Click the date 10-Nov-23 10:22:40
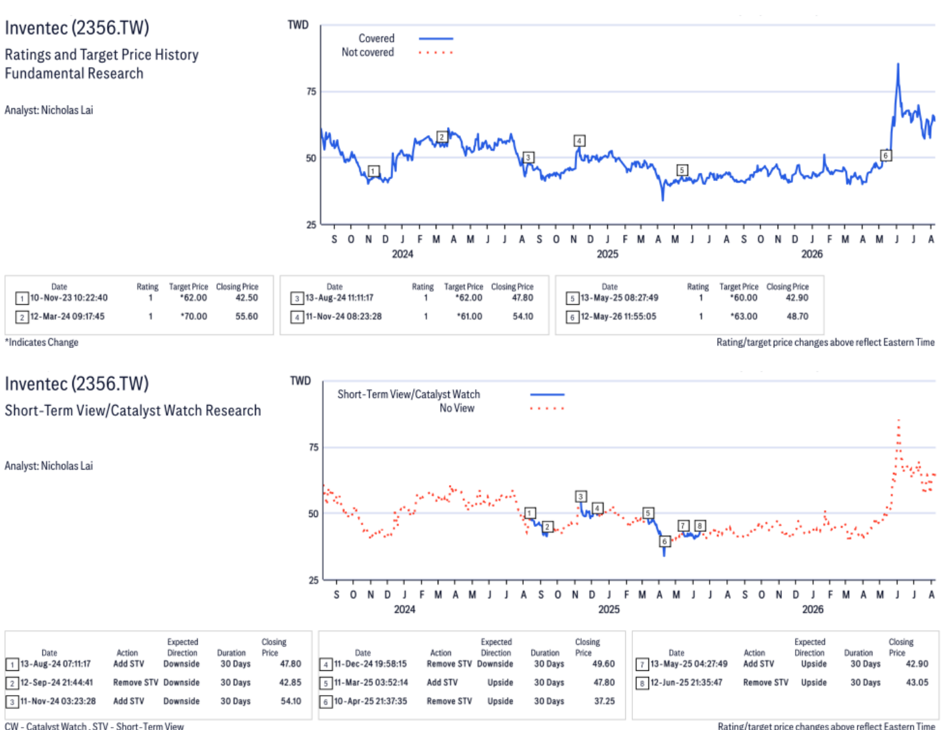Viewport: 941px width, 730px height. pos(69,298)
